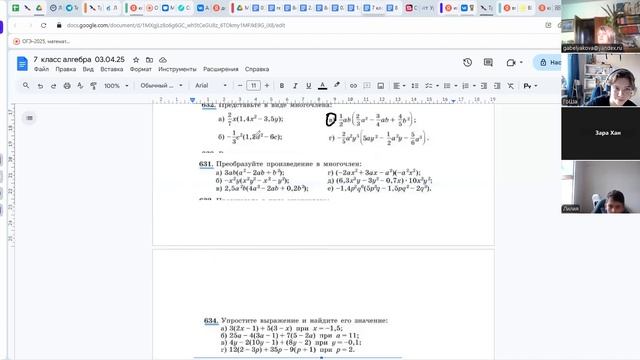The width and height of the screenshot is (640, 360).
Task: Print the document
Action: (x=67, y=86)
